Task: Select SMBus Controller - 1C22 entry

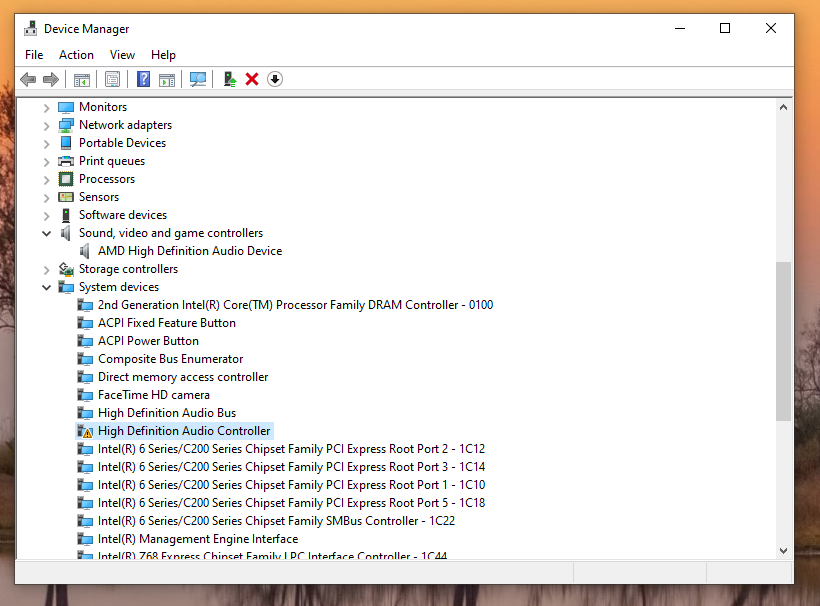Action: (x=276, y=521)
